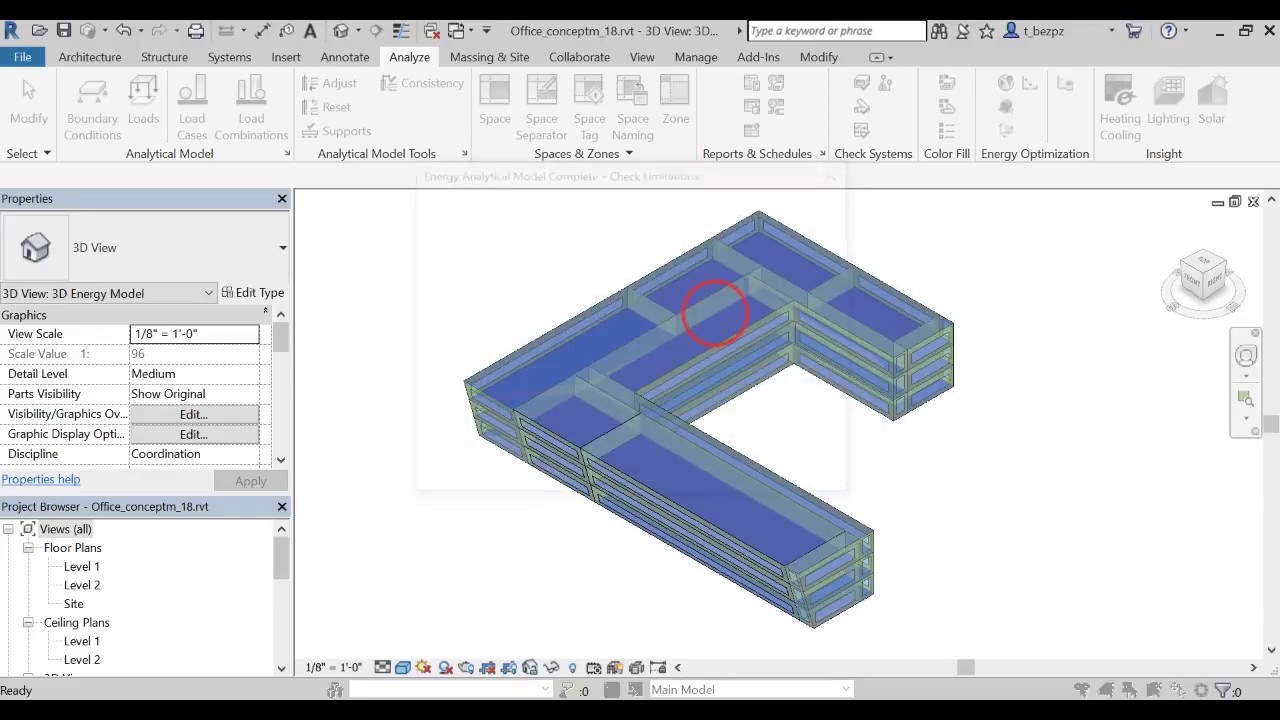The height and width of the screenshot is (720, 1280).
Task: Click the Properties panel vertical scrollbar
Action: click(x=281, y=387)
